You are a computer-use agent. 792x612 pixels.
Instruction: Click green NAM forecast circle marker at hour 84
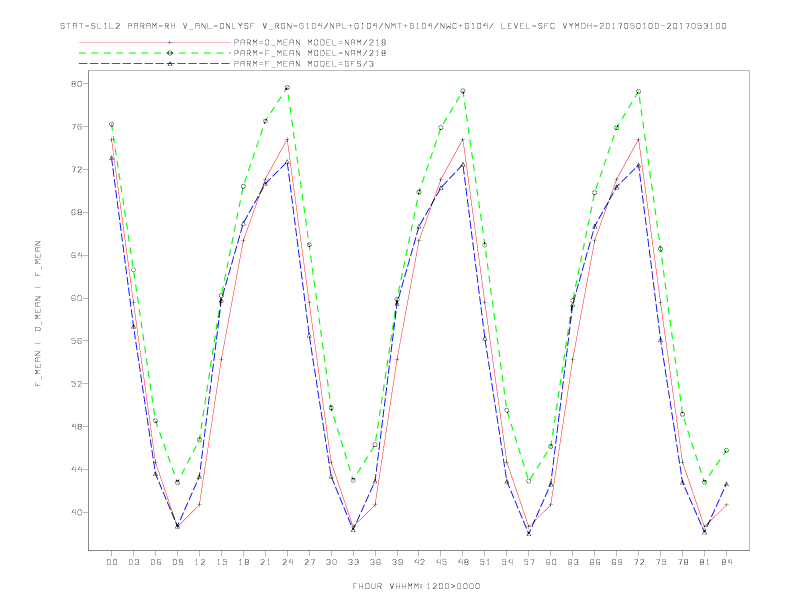tap(726, 450)
